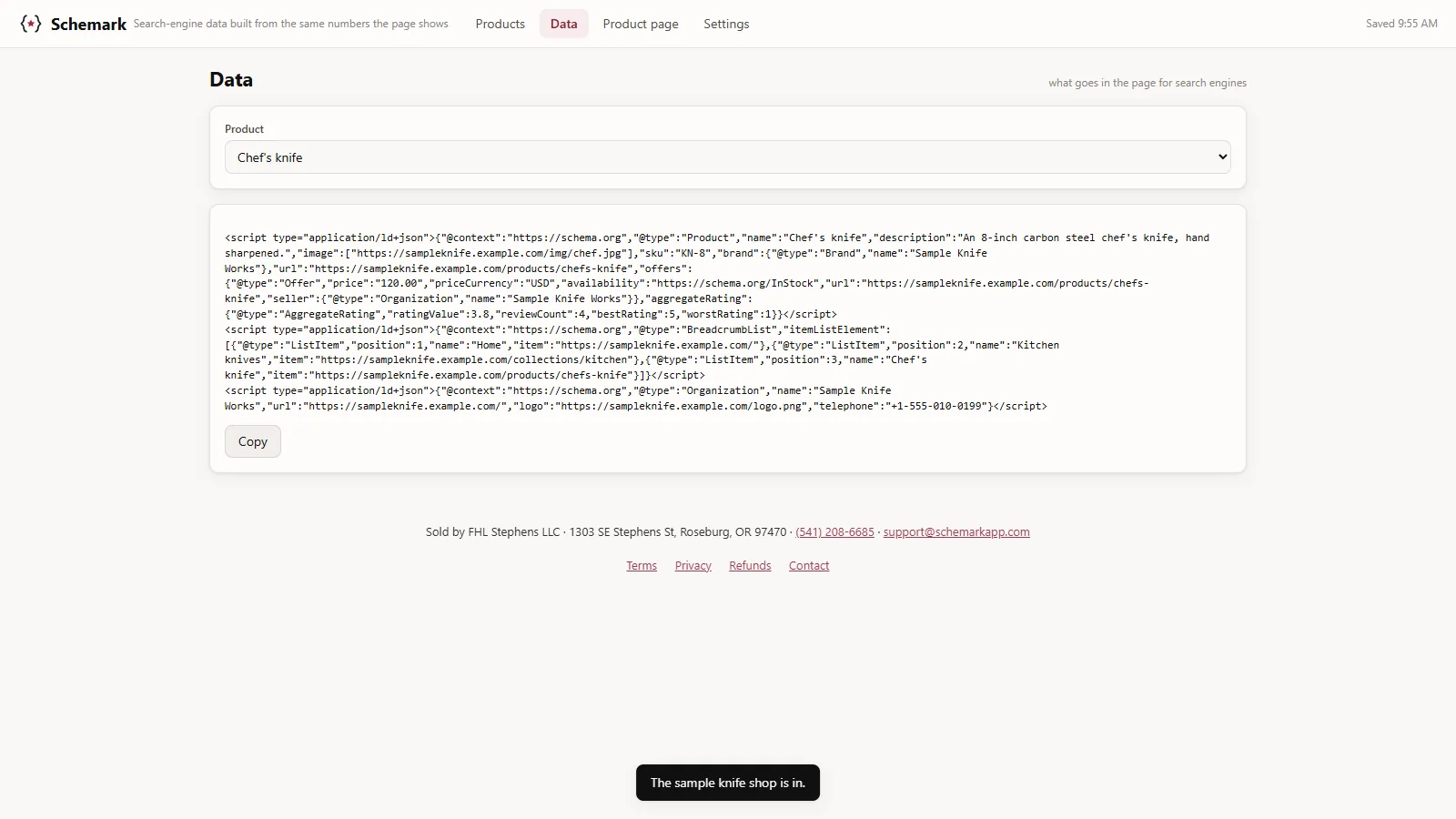The width and height of the screenshot is (1456, 819).
Task: Expand the Product dropdown showing Chef's knife
Action: point(728,157)
